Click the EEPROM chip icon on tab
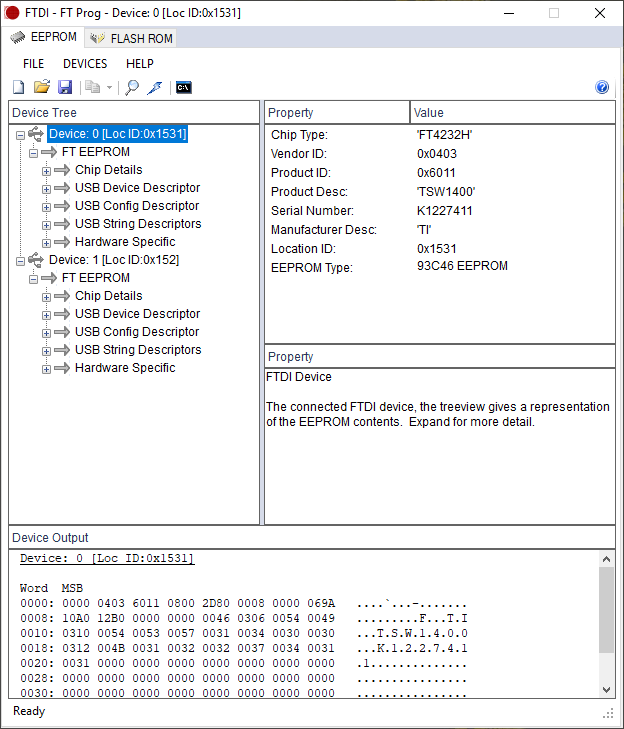The width and height of the screenshot is (624, 729). (18, 37)
